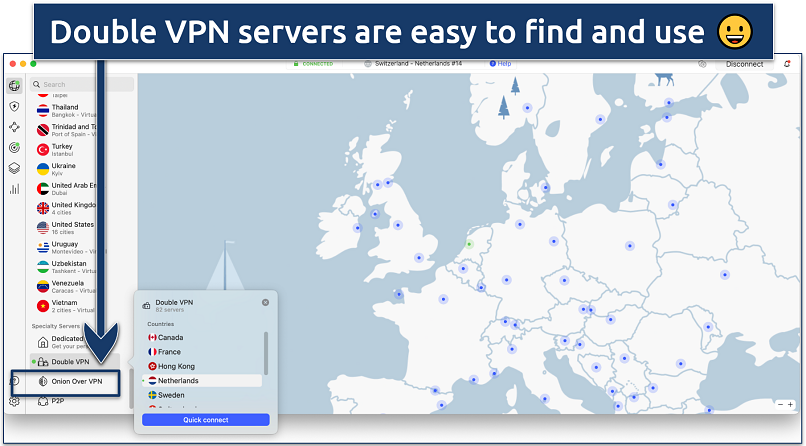Open the shield Threat Protection icon
Screen dimensions: 806x446
coord(14,106)
